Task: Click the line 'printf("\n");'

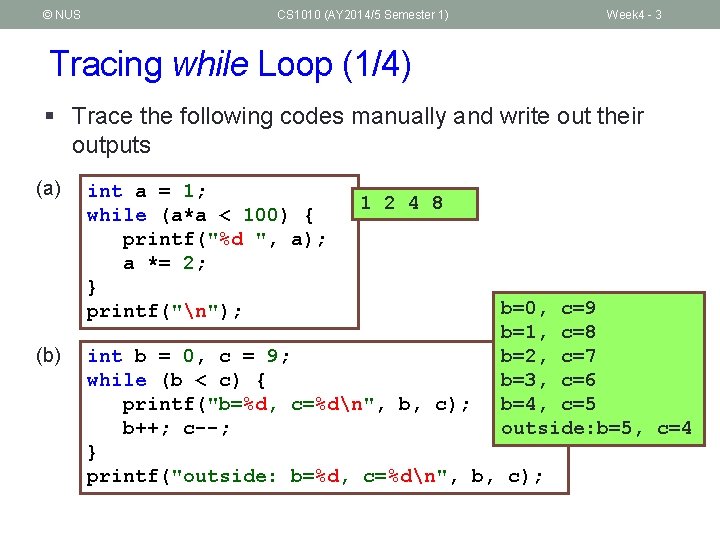Action: click(163, 311)
